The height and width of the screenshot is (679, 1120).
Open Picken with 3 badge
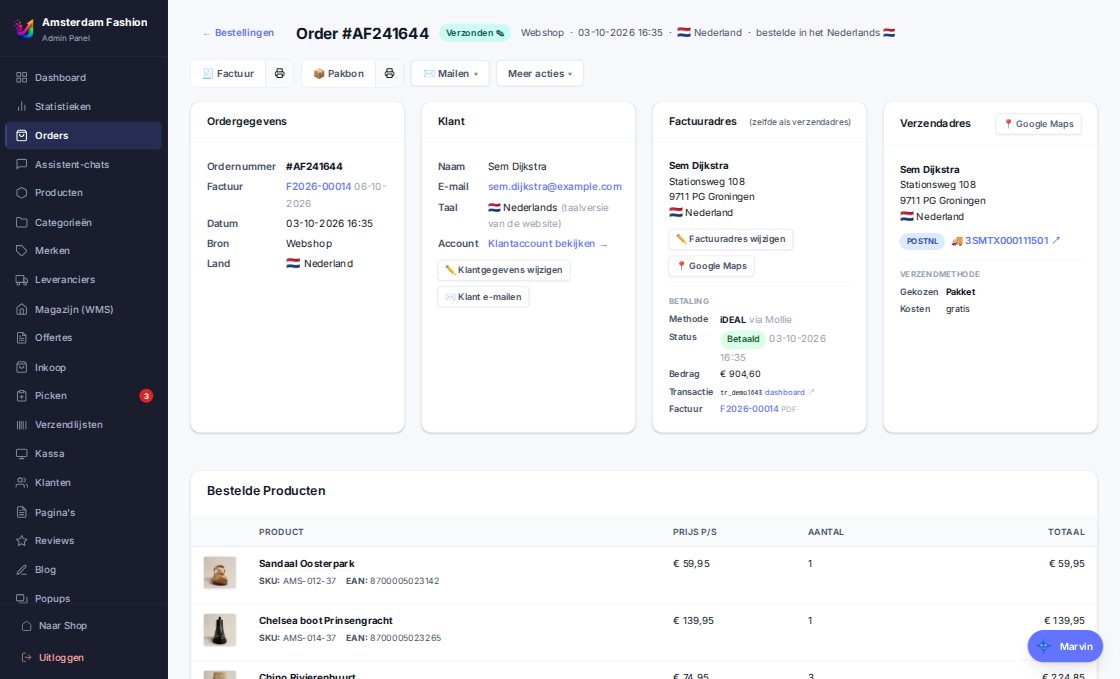click(x=84, y=396)
